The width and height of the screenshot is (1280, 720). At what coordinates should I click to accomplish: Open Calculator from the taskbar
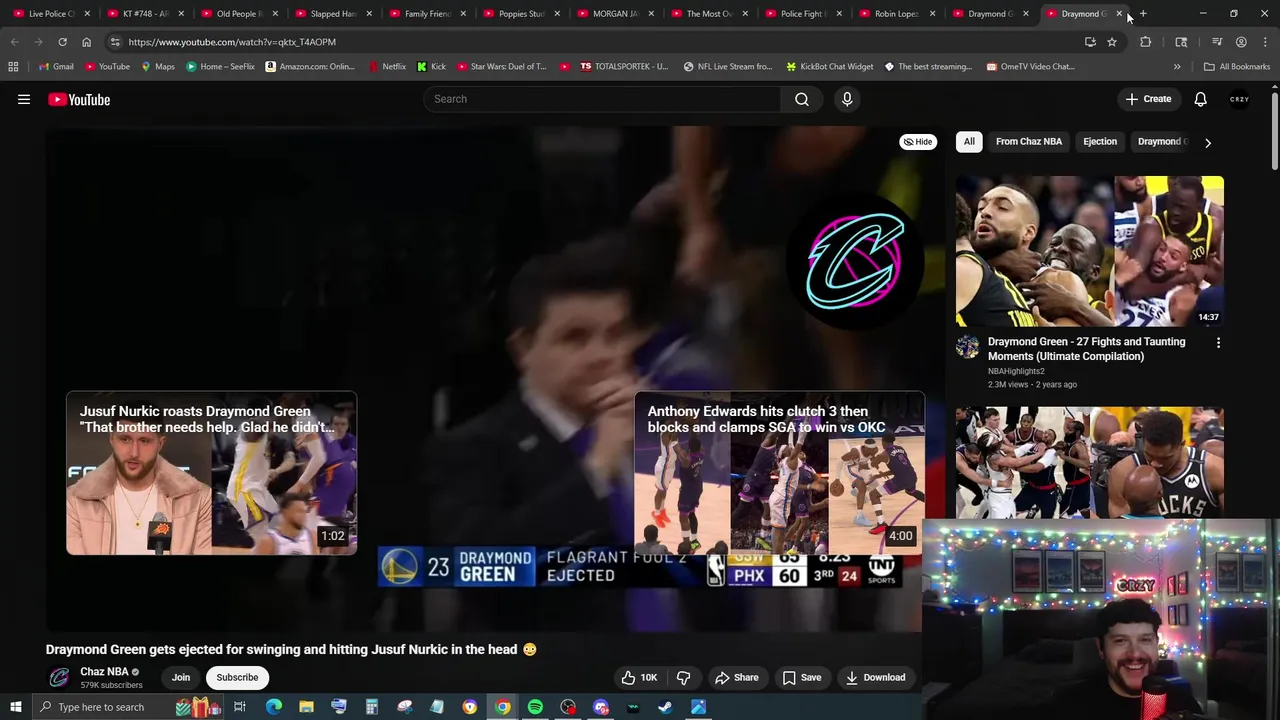(371, 707)
